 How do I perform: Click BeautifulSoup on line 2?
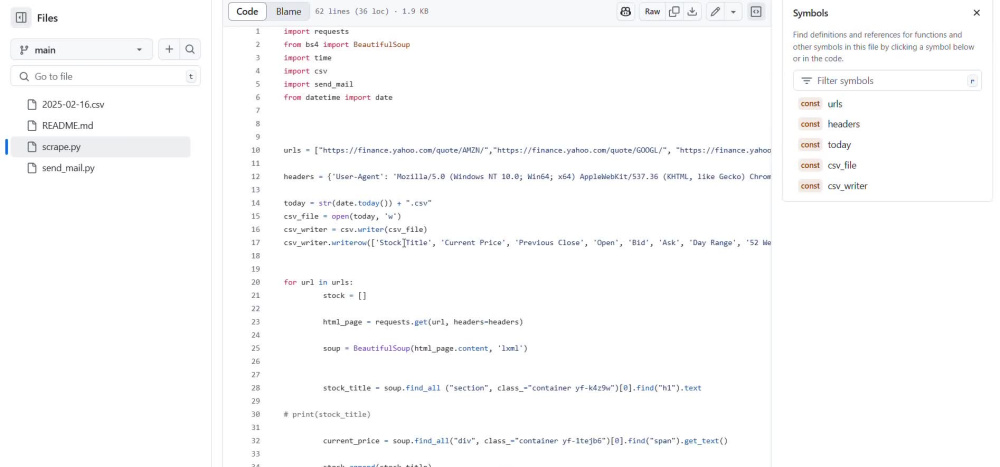[x=381, y=45]
